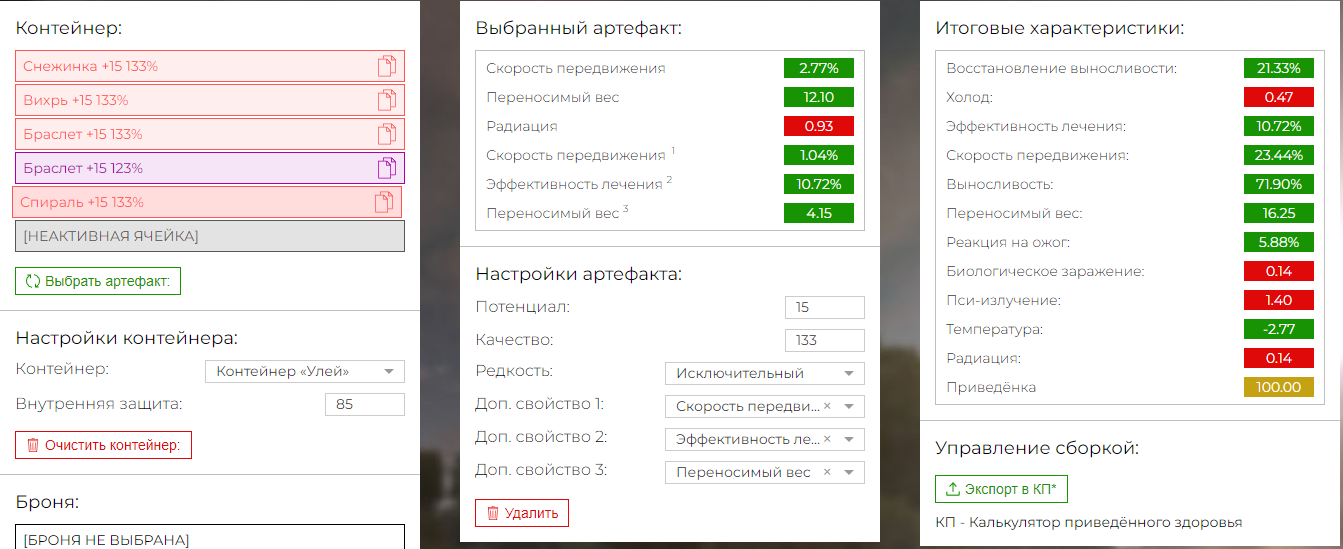Copy the Снежинка +15 133% artifact

click(386, 67)
